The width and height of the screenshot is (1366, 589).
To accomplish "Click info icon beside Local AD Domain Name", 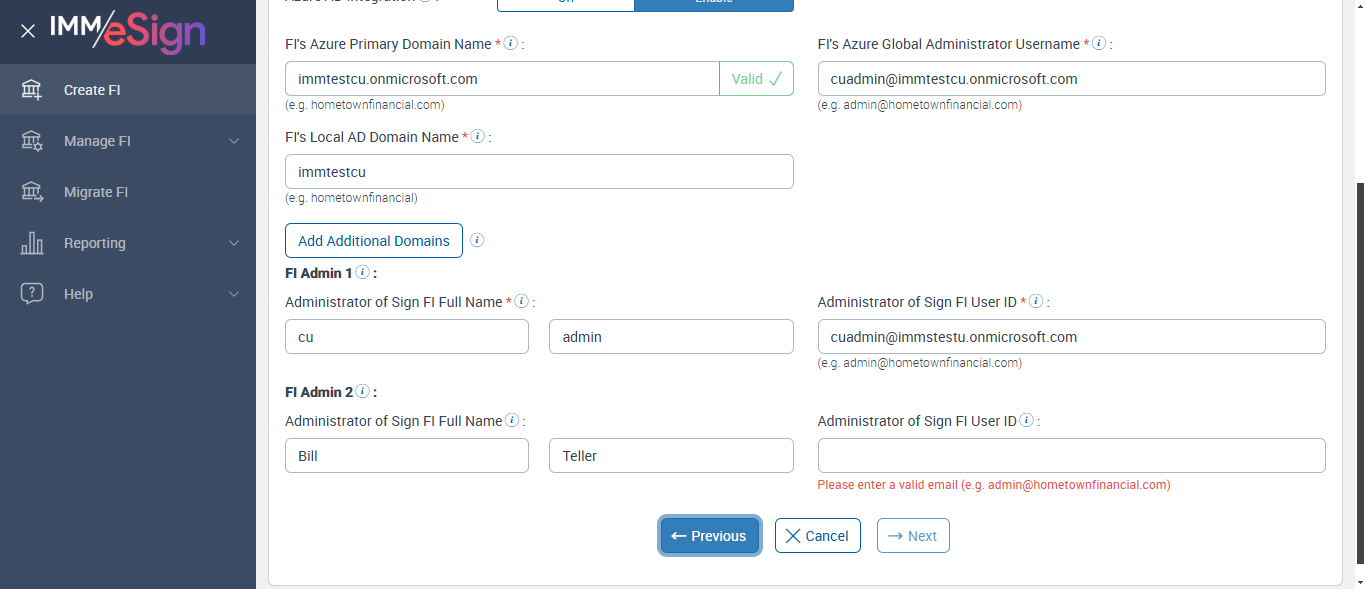I will (478, 137).
